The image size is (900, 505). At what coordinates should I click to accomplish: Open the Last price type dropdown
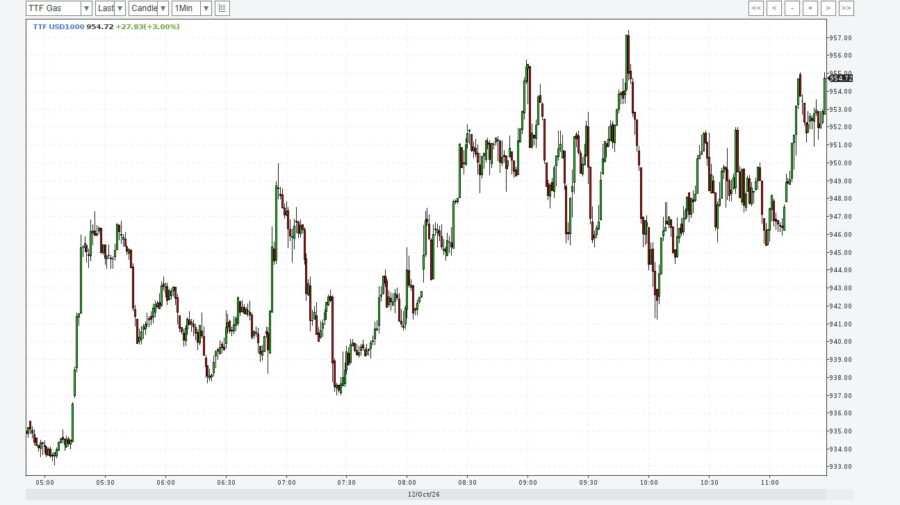coord(110,8)
